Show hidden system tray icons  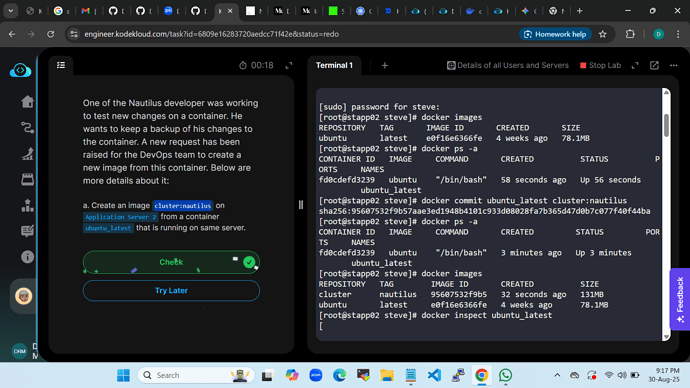tap(557, 375)
